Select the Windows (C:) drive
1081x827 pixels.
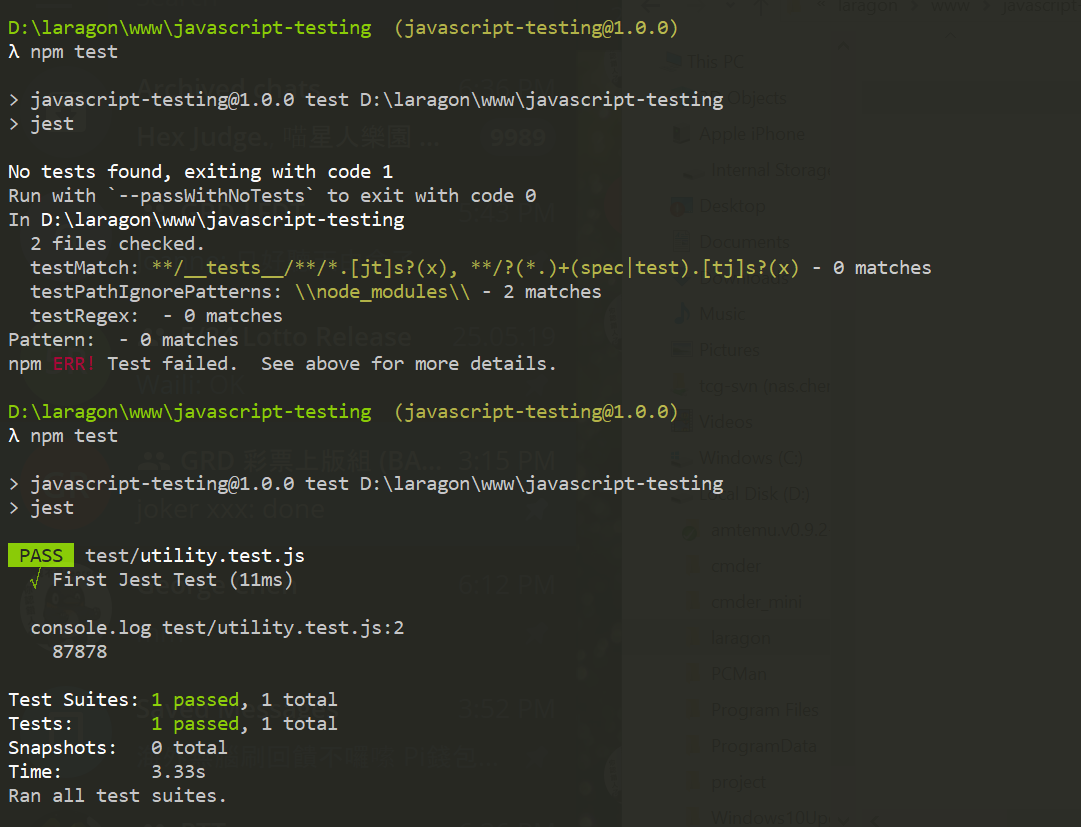click(750, 458)
